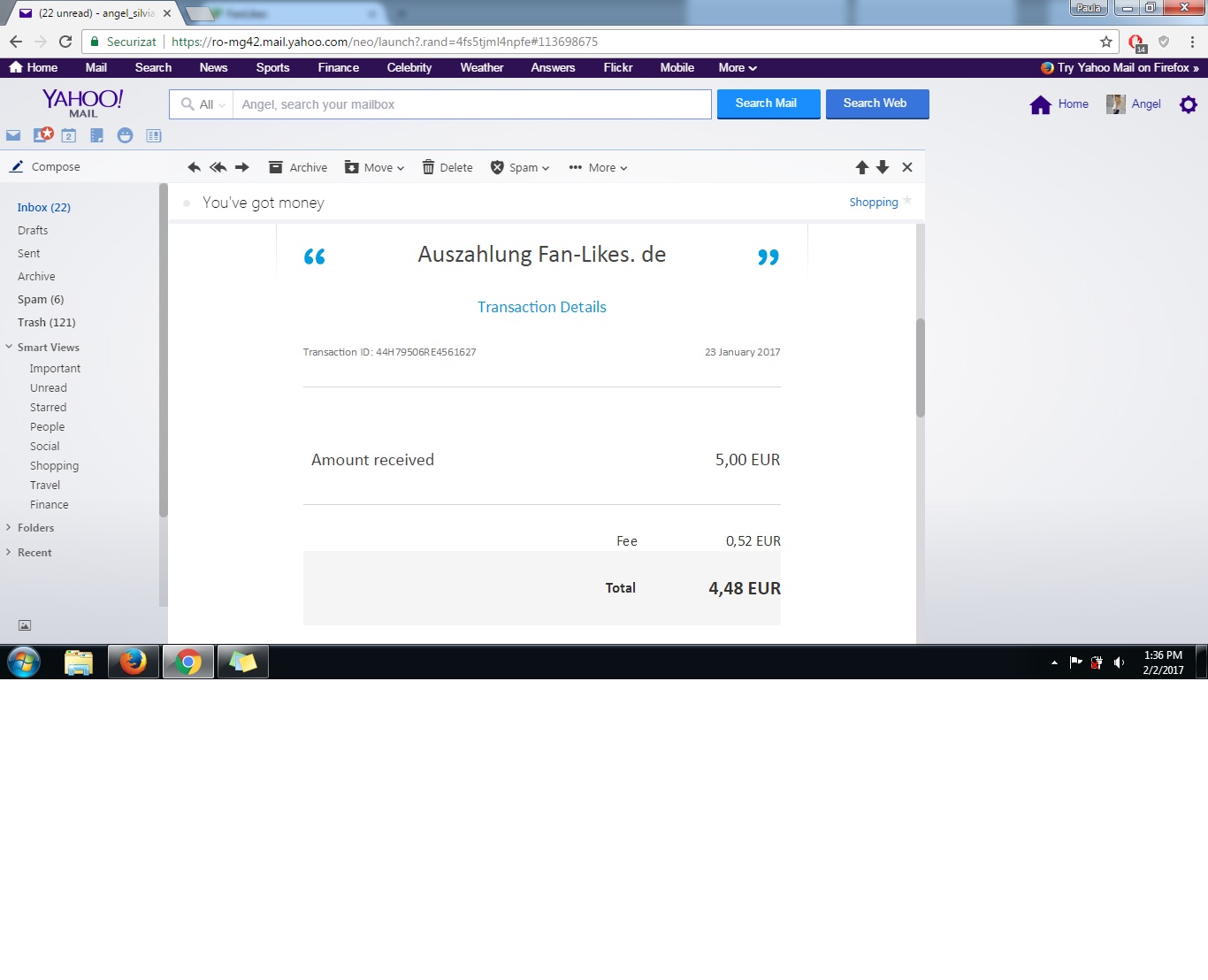Open the Notepad icon
1208x980 pixels.
click(96, 135)
